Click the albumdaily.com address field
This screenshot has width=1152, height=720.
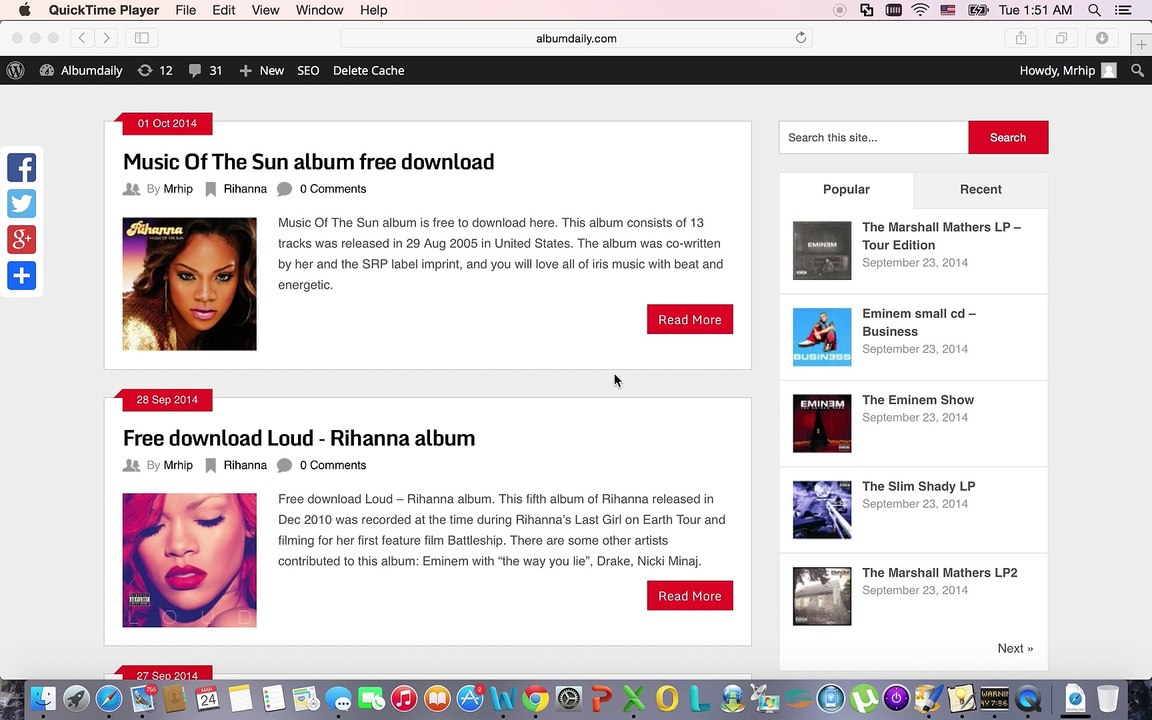click(x=576, y=38)
